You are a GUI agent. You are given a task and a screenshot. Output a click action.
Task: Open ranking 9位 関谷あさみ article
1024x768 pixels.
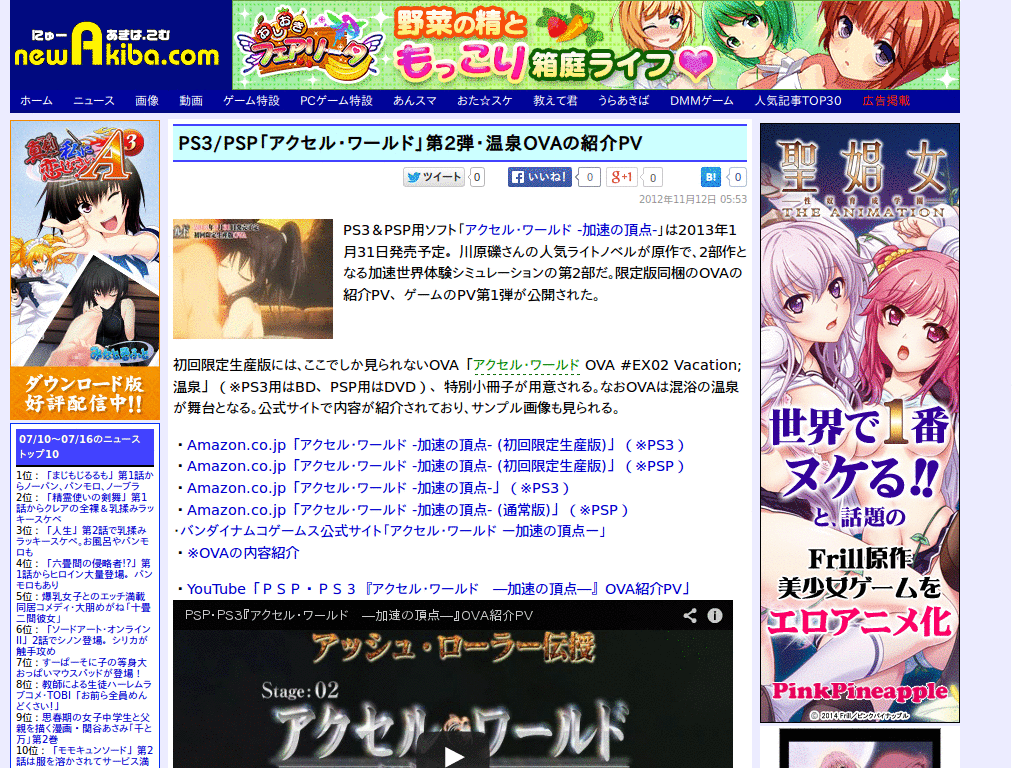coord(85,728)
